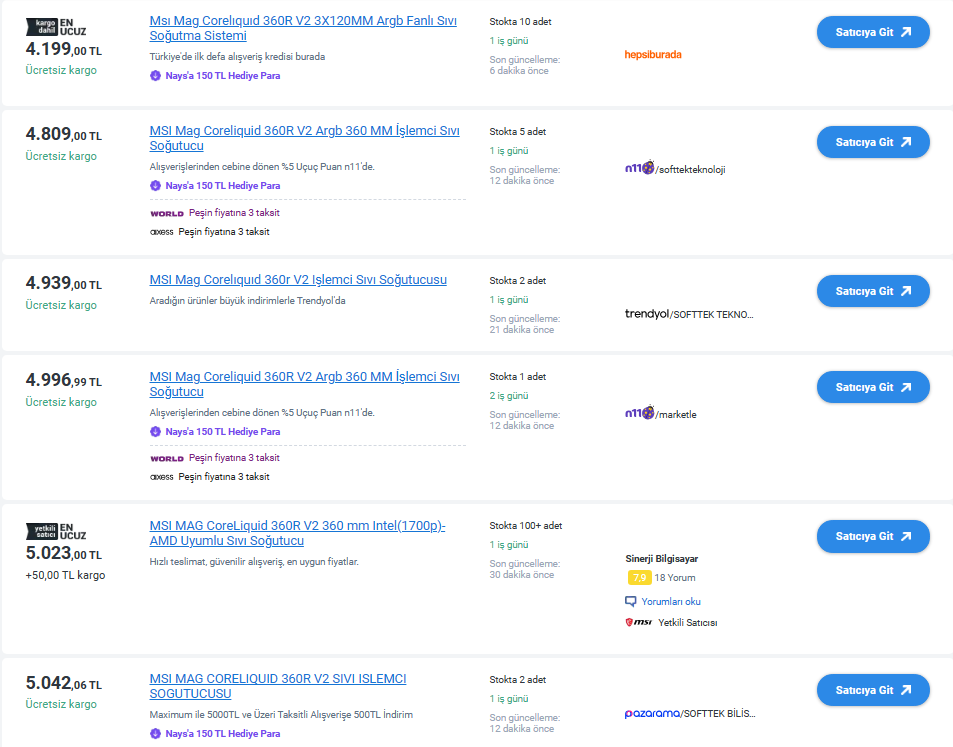953x747 pixels.
Task: Click the trendyol seller logo
Action: (646, 314)
